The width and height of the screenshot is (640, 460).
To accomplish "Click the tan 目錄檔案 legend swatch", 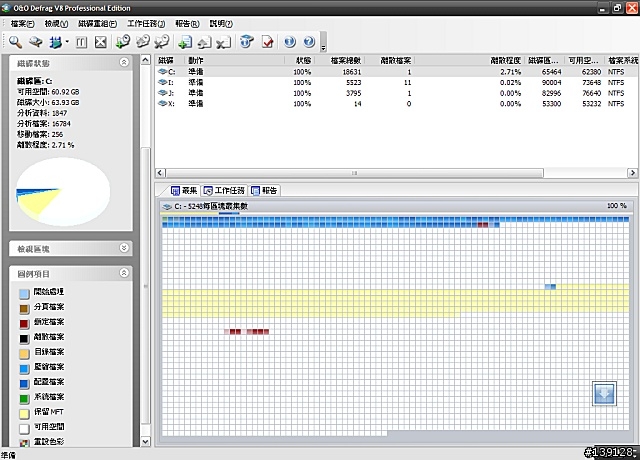I will pos(24,353).
